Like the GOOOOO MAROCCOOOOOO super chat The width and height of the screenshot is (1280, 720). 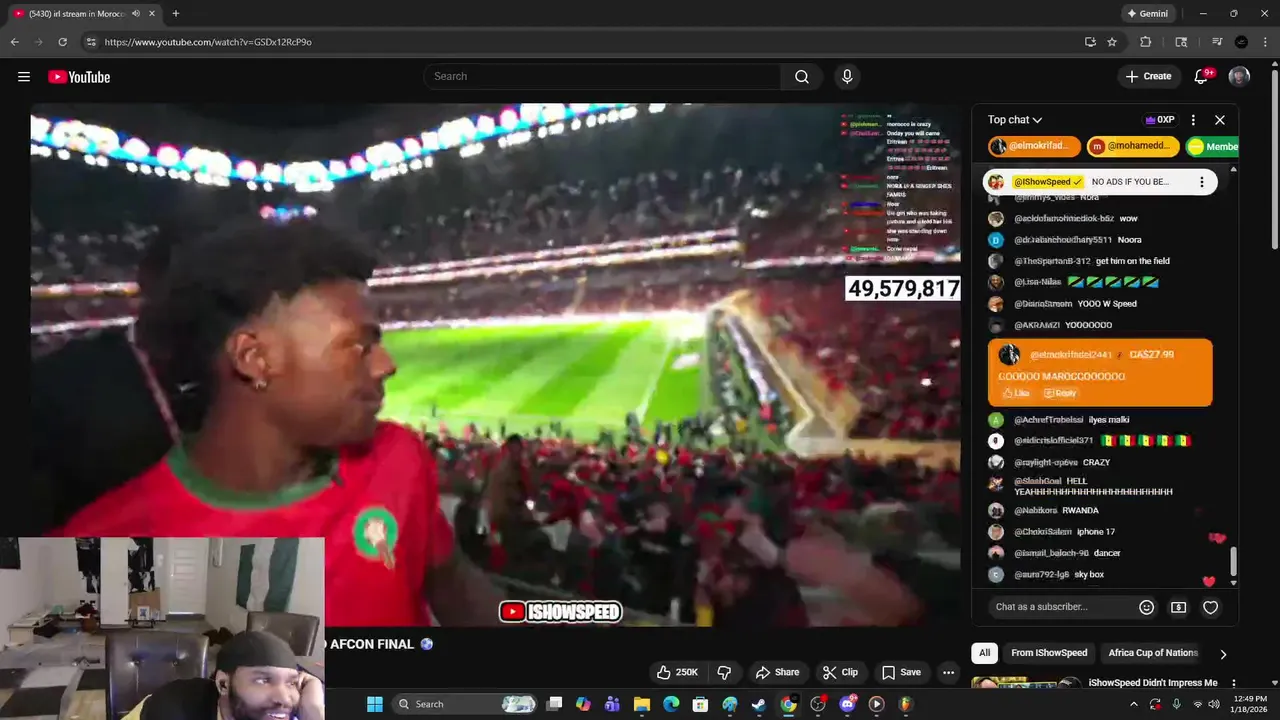(1016, 393)
